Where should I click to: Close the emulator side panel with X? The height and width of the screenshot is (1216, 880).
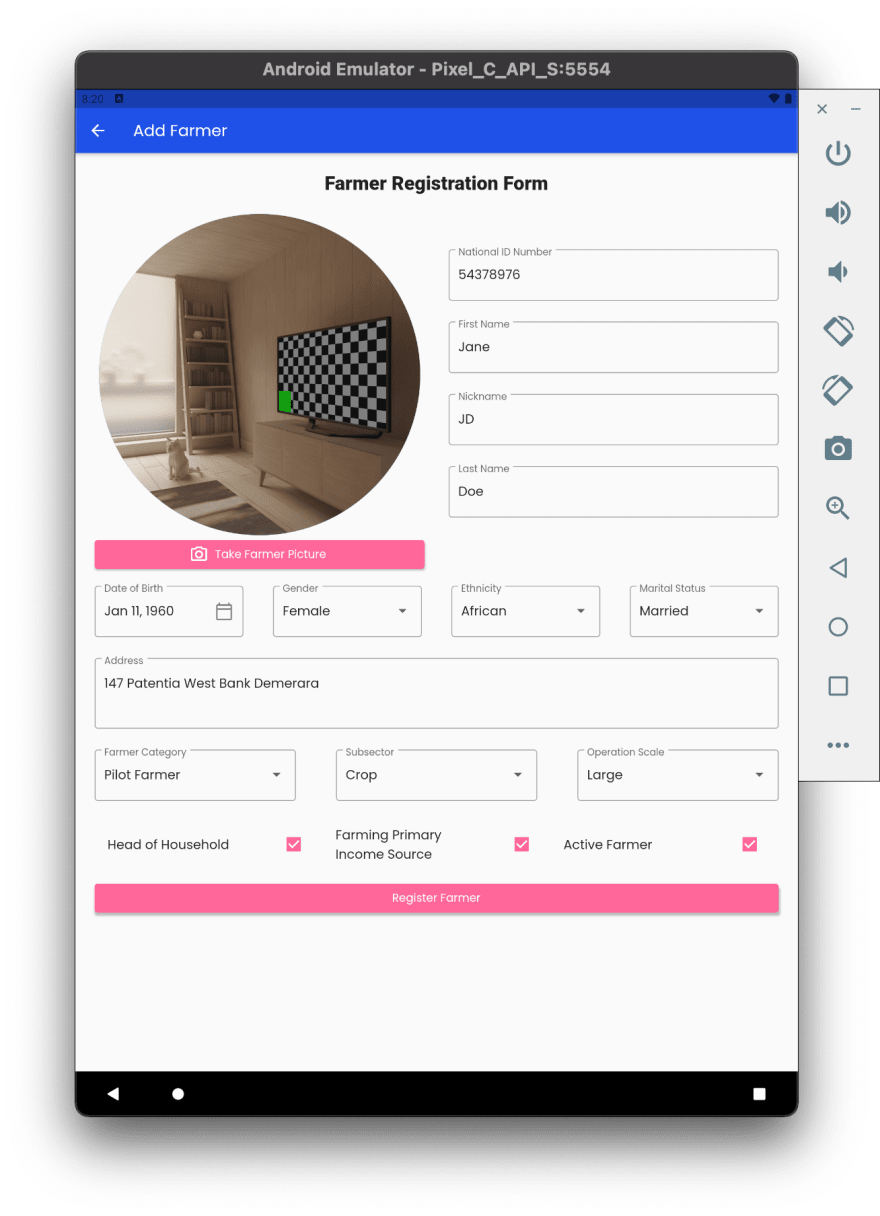click(822, 109)
